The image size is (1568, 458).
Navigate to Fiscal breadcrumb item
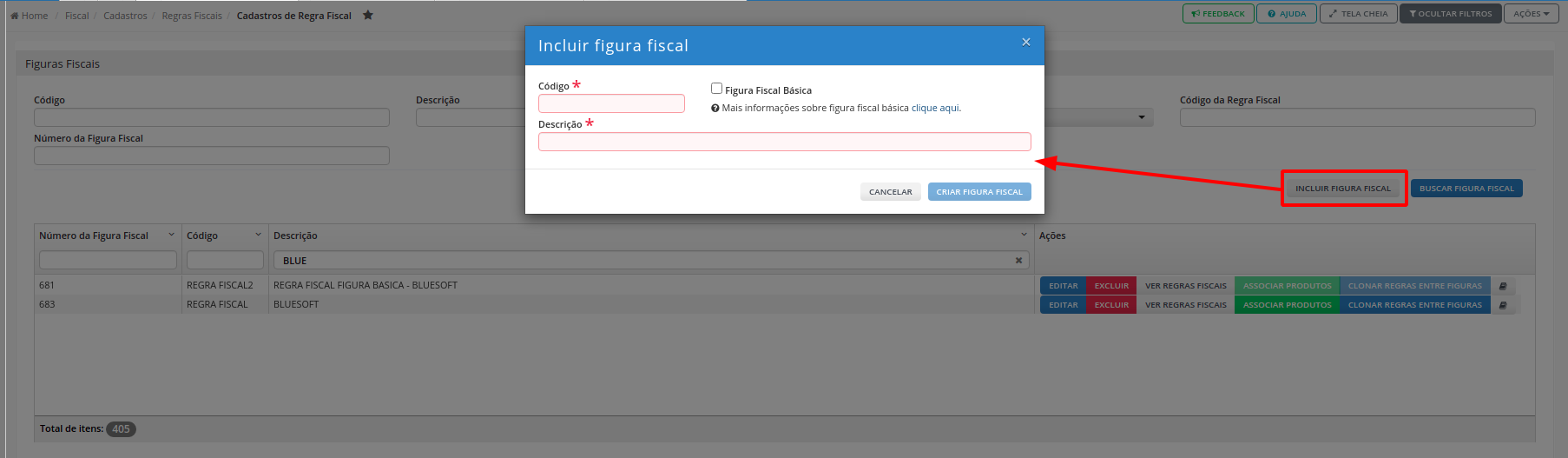(x=77, y=16)
